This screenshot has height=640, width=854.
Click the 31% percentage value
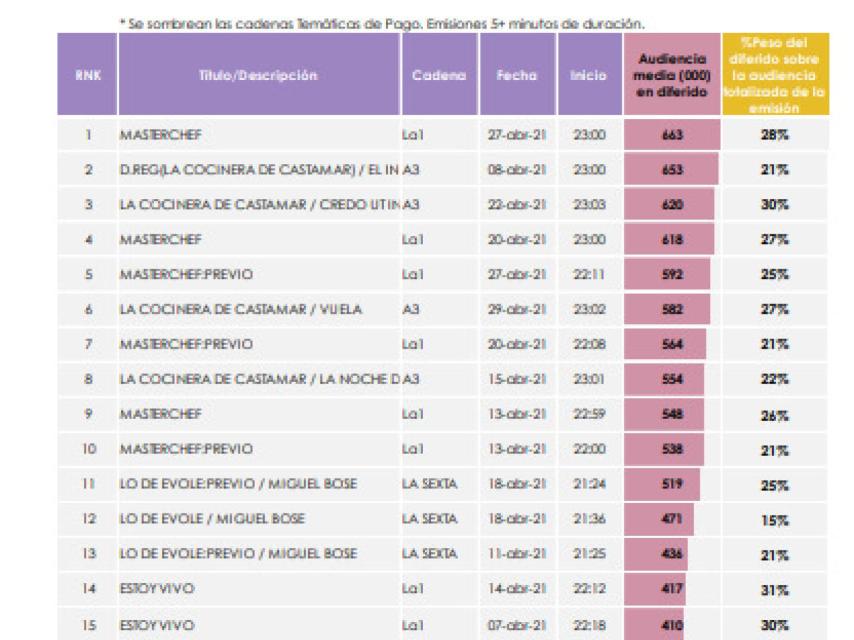coord(774,590)
